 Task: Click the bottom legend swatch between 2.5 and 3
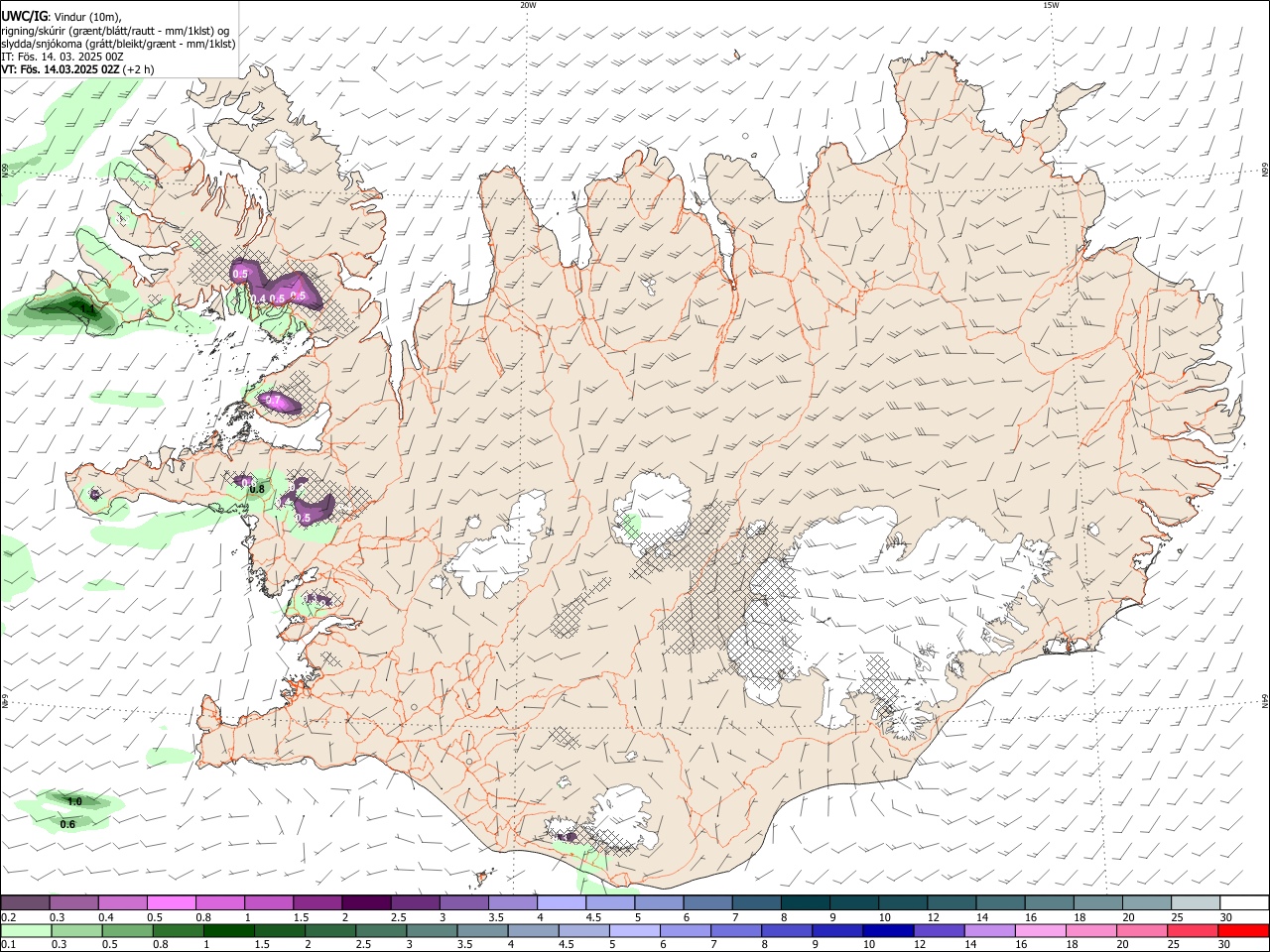click(x=380, y=930)
